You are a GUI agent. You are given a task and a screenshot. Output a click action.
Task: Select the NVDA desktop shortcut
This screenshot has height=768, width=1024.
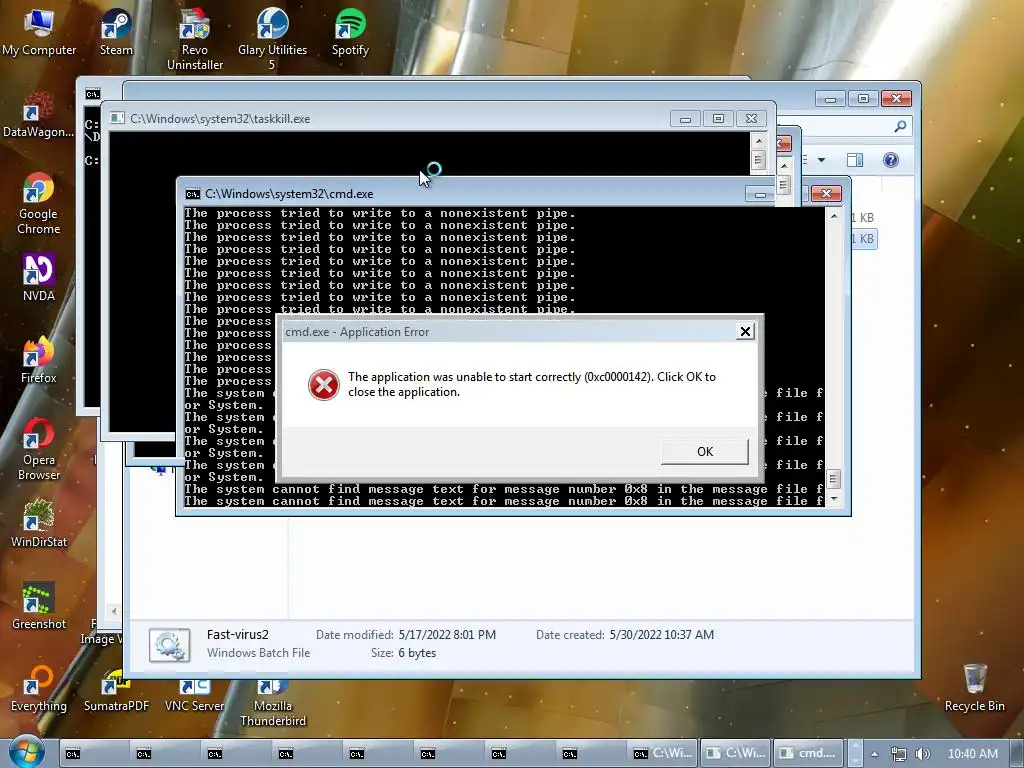tap(39, 278)
